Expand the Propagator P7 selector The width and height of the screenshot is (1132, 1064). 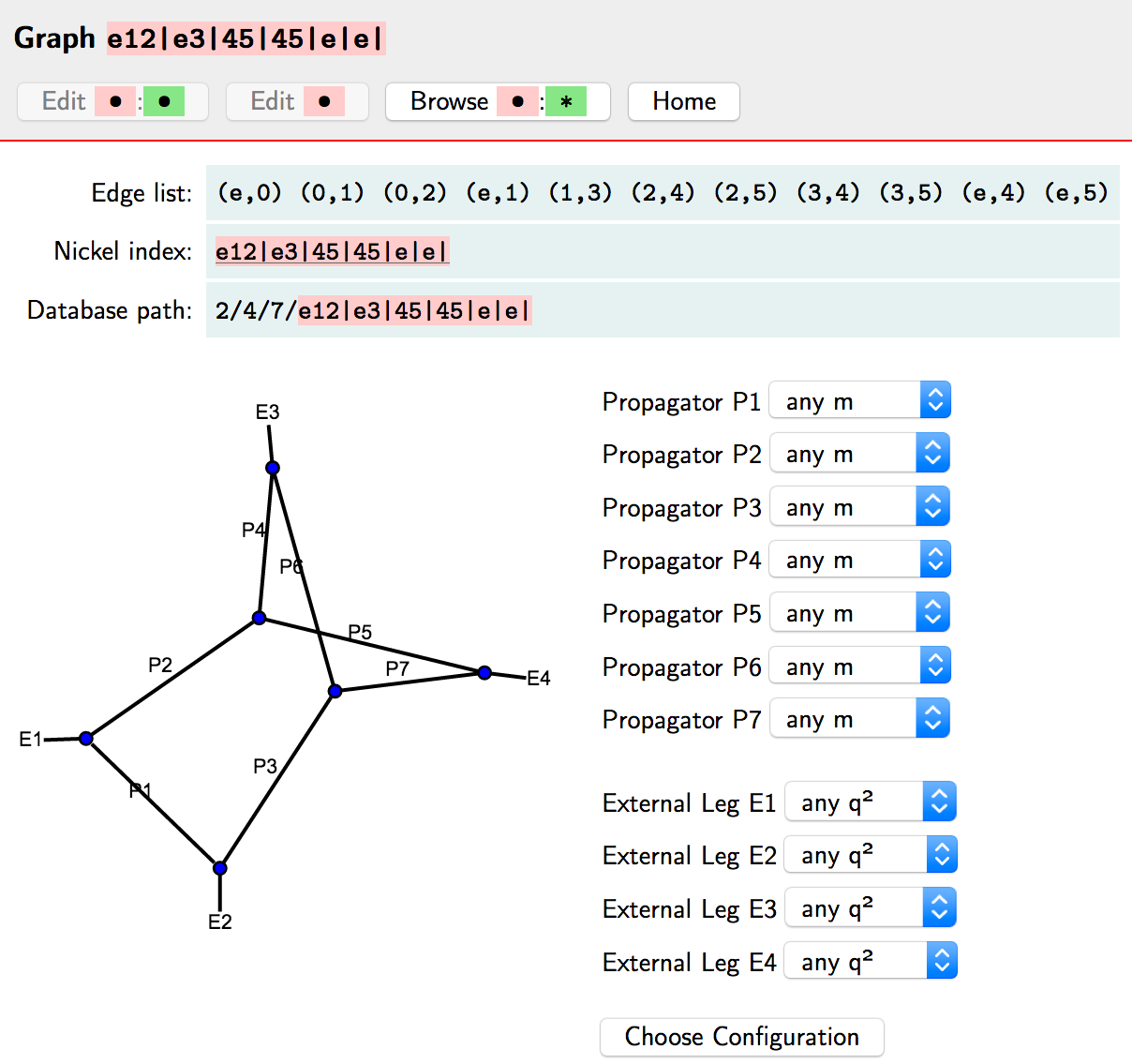tap(859, 719)
